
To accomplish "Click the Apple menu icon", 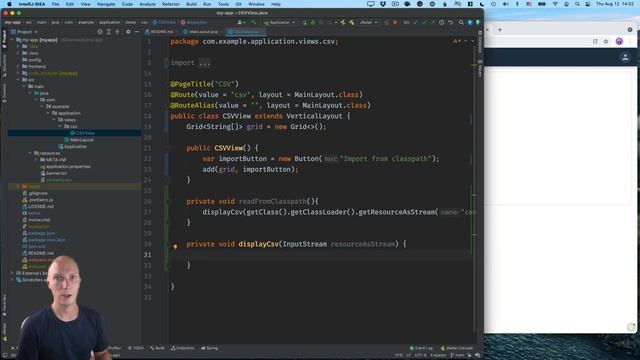I will 9,4.
